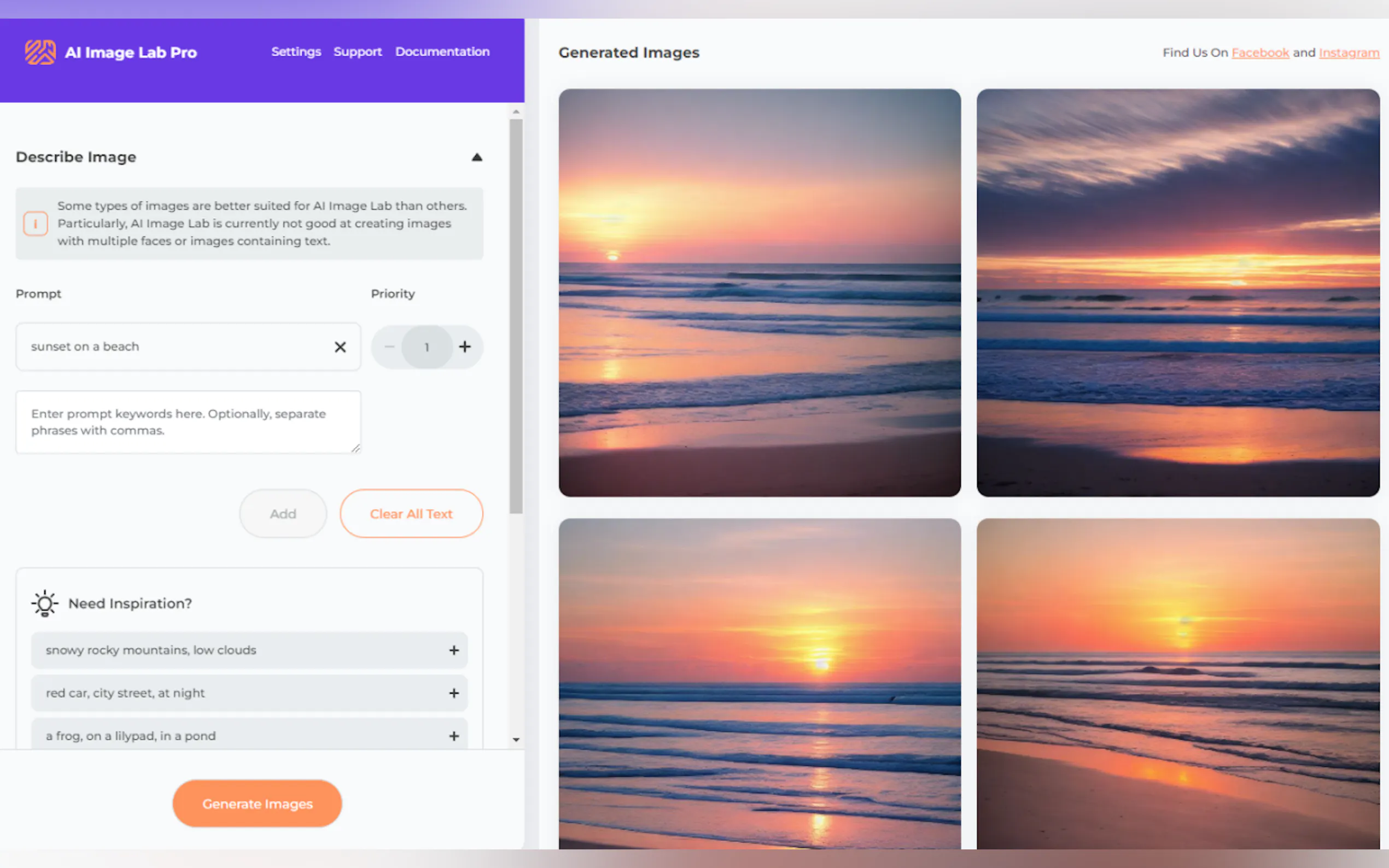Click the 'sunset on a beach' prompt text
This screenshot has width=1389, height=868.
coord(85,347)
